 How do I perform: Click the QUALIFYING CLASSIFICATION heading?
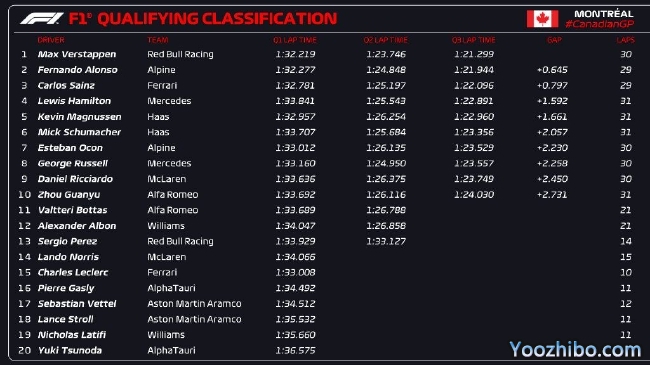(217, 19)
